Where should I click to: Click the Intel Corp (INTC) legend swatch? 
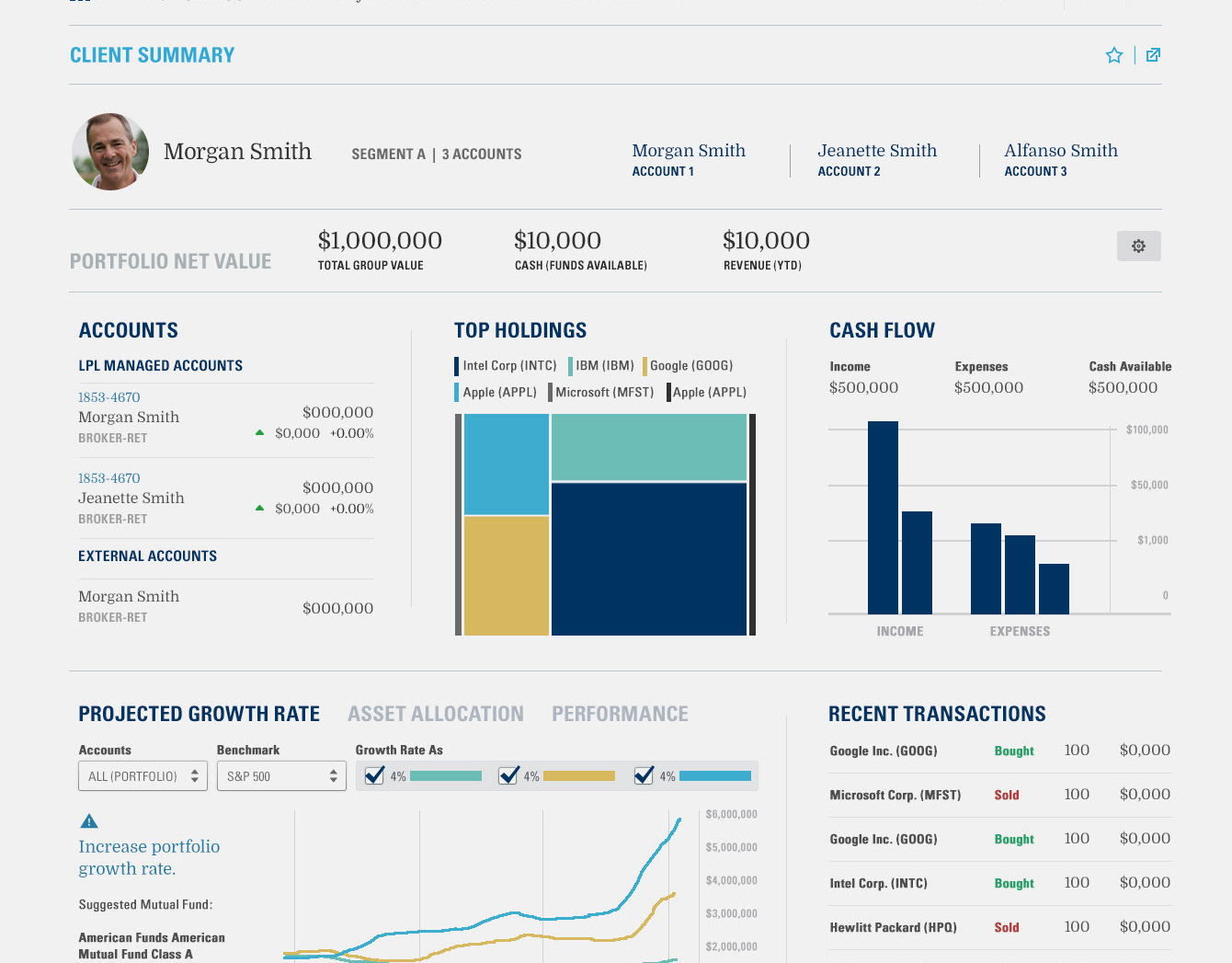[457, 366]
